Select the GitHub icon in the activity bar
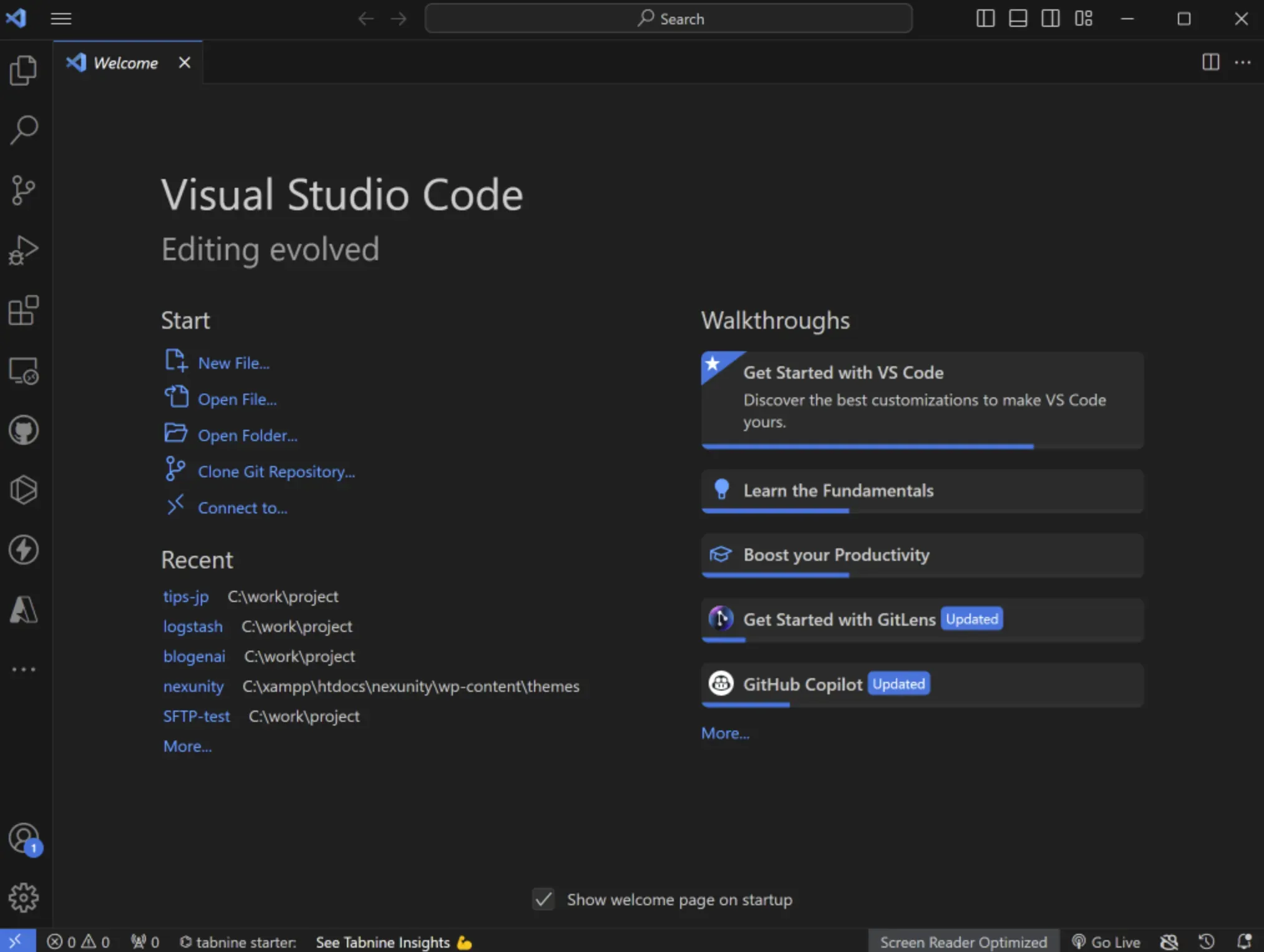 [x=24, y=430]
